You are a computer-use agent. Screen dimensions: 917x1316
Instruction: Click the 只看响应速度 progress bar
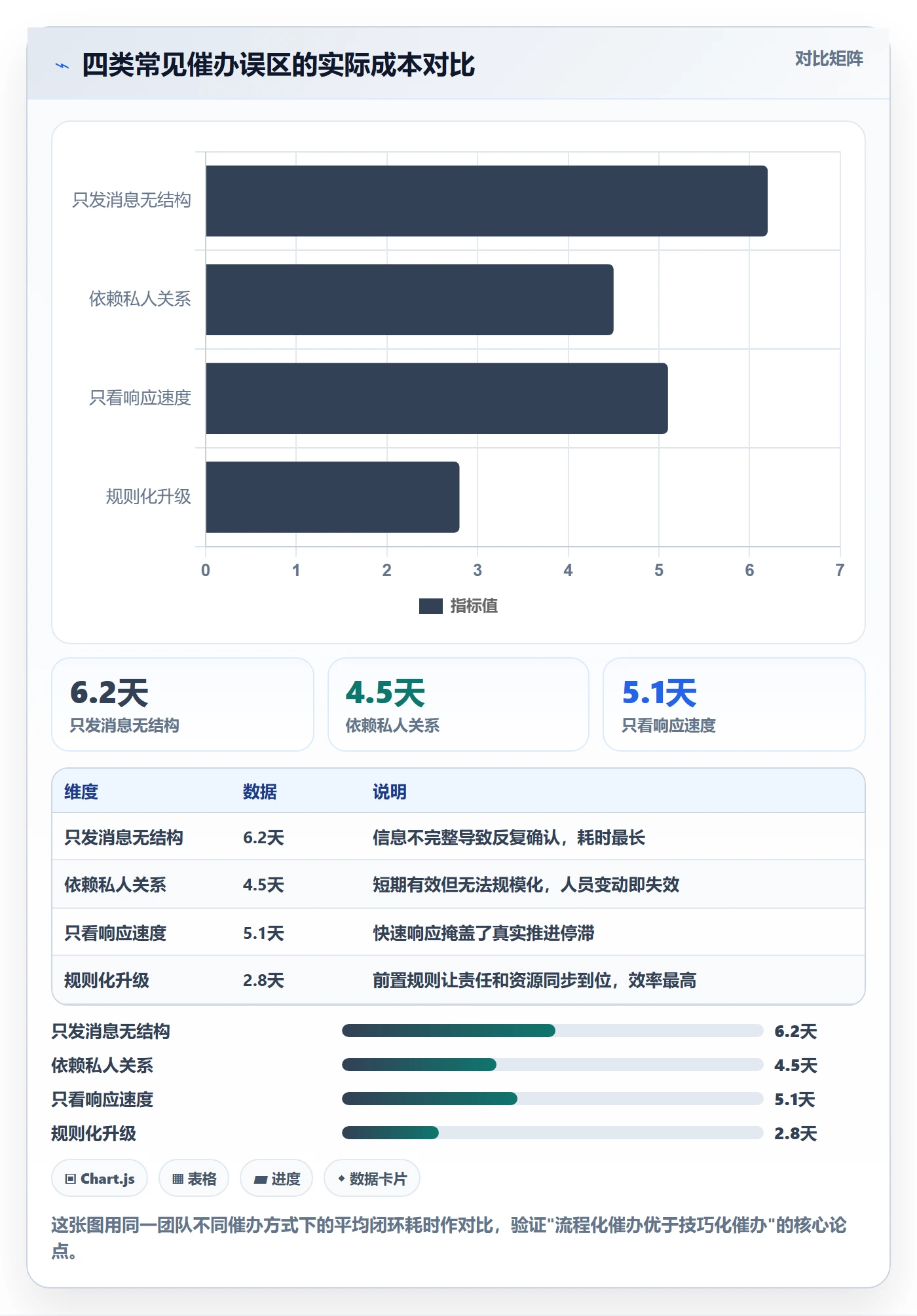552,1099
